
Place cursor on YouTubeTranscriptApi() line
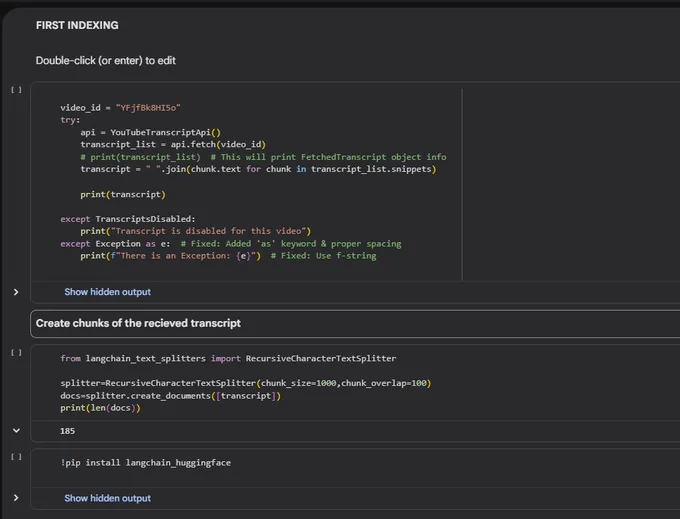[x=150, y=132]
